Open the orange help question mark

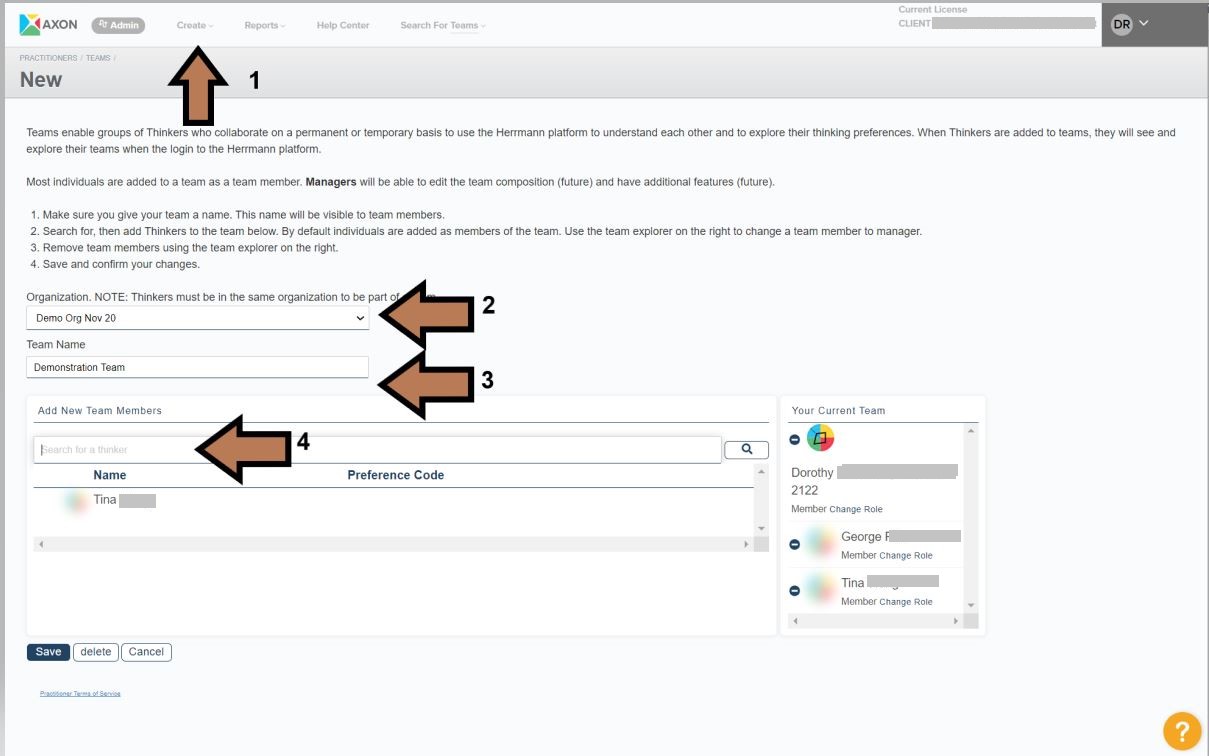point(1181,729)
